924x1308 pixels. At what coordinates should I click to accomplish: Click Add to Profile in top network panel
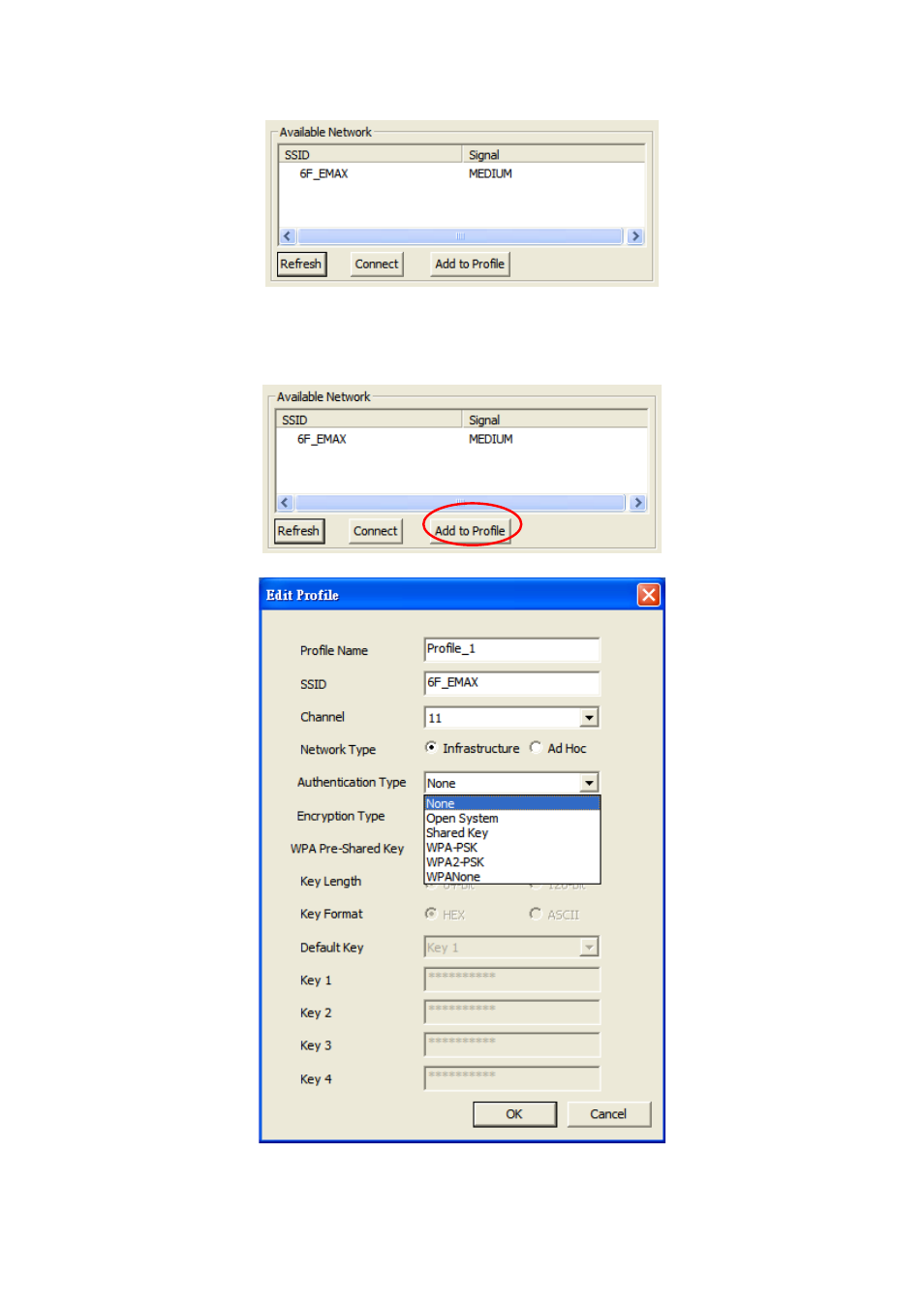click(x=470, y=265)
